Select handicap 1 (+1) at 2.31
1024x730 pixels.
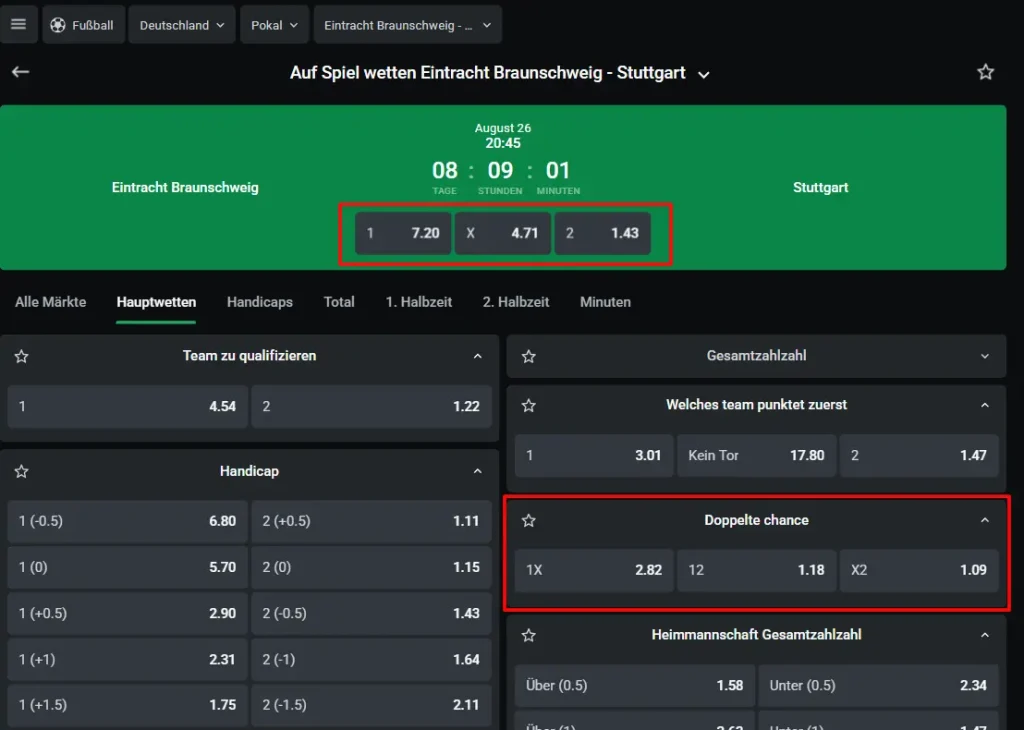click(128, 659)
